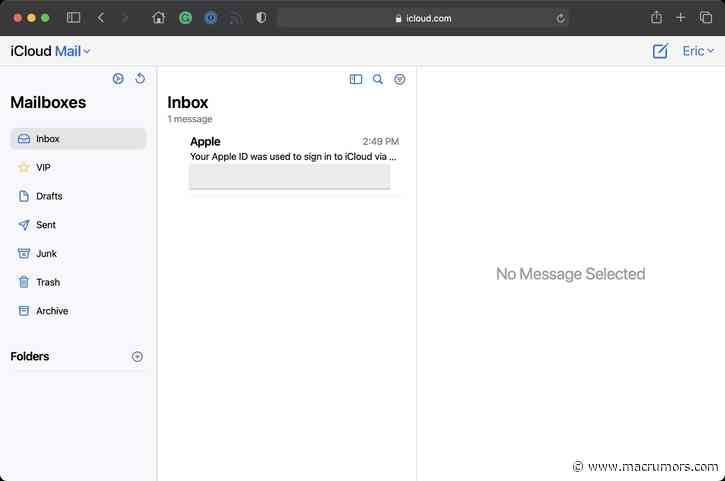The image size is (725, 481).
Task: Show Safari tab overview icon
Action: point(706,18)
